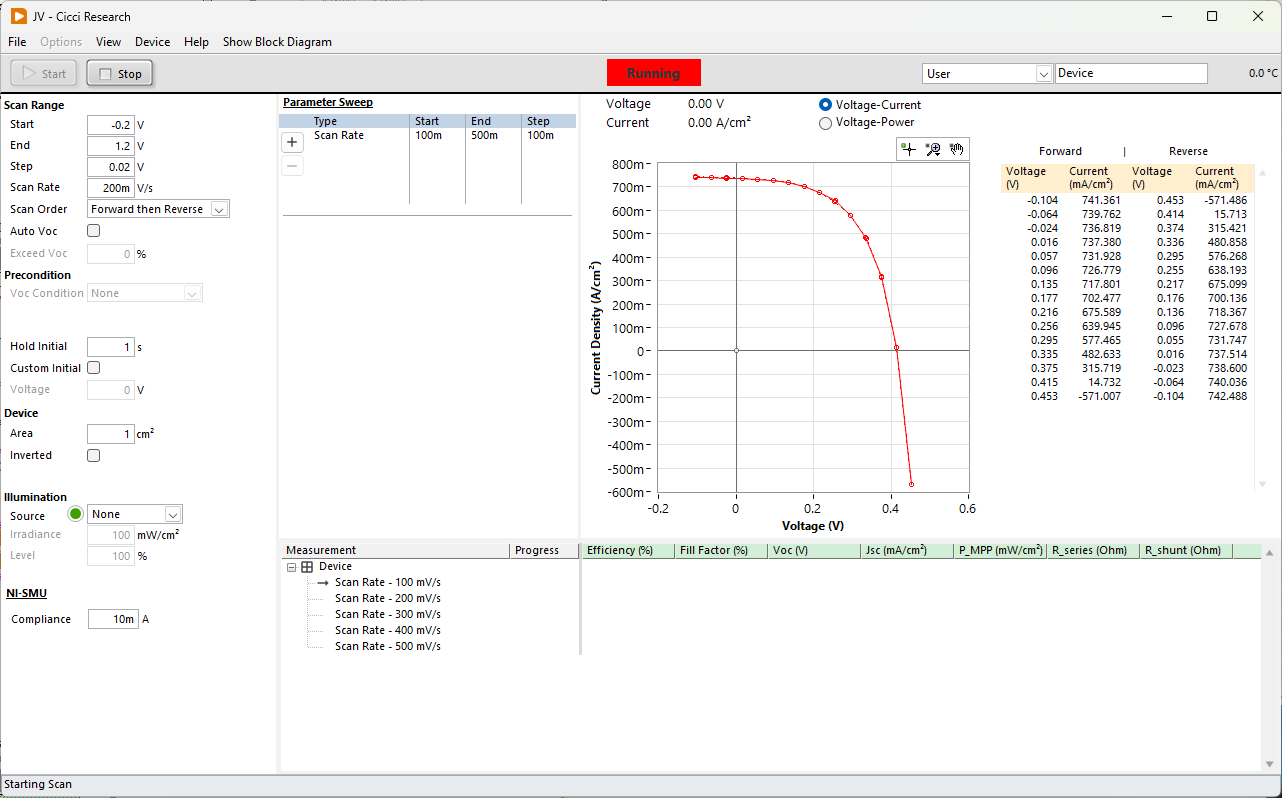Click the NI-SMU heading link

26,593
